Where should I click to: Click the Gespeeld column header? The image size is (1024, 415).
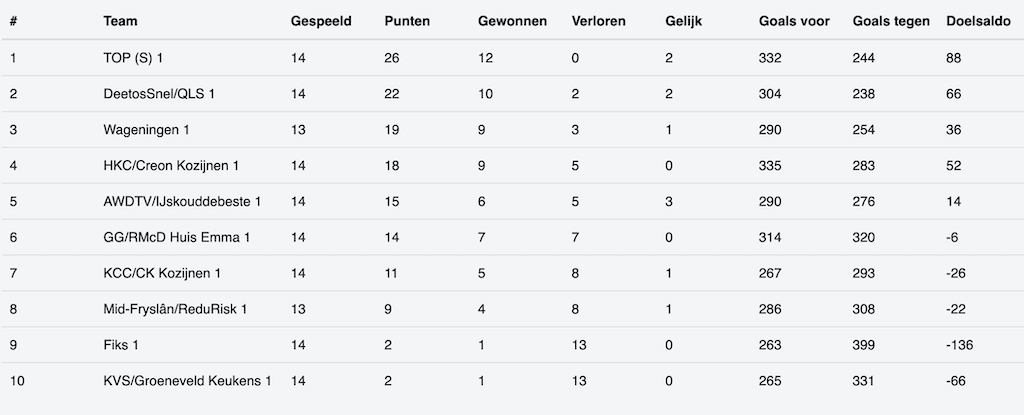click(320, 21)
